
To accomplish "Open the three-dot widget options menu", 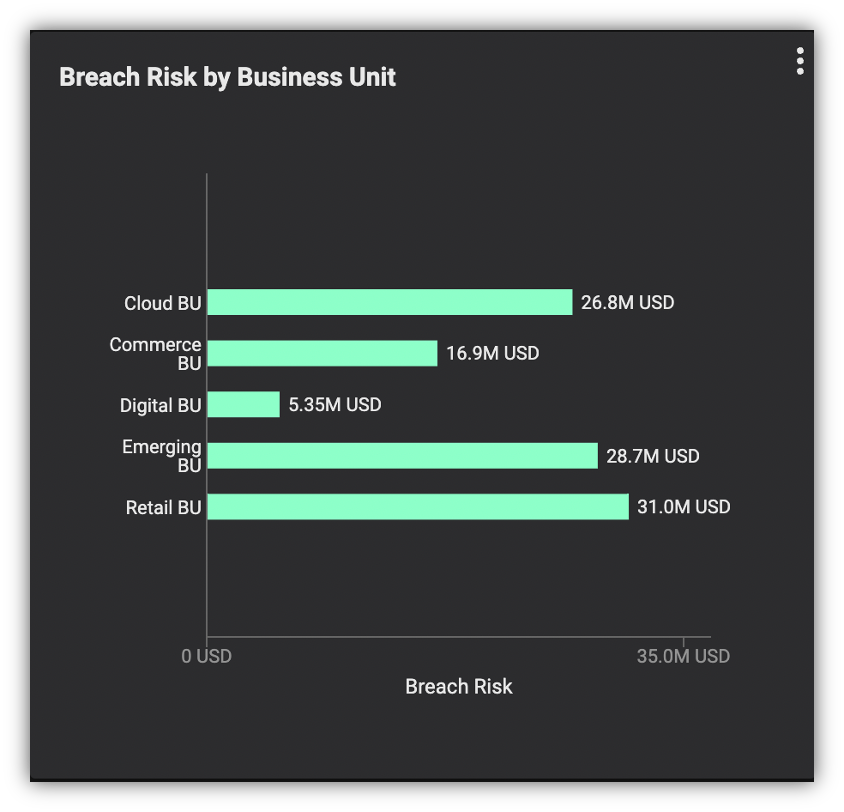I will tap(800, 61).
